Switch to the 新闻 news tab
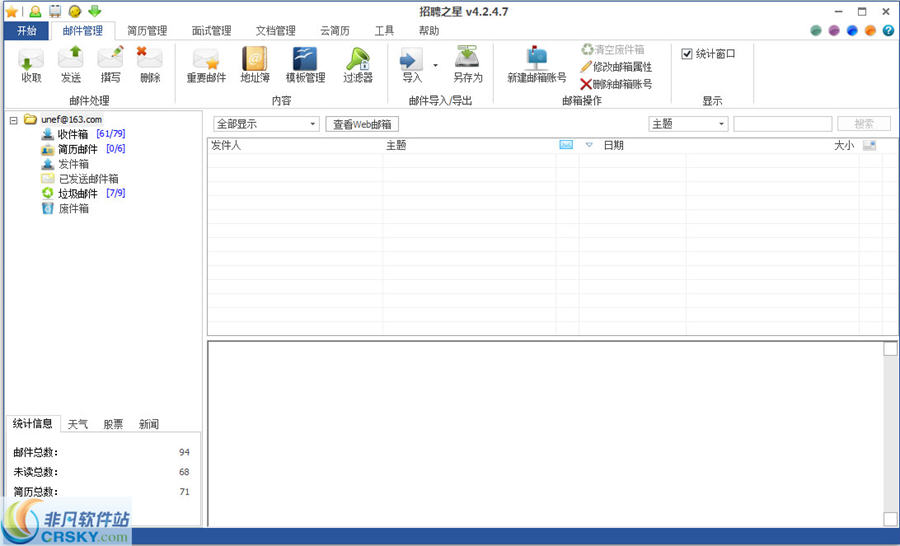This screenshot has width=900, height=546. 149,424
